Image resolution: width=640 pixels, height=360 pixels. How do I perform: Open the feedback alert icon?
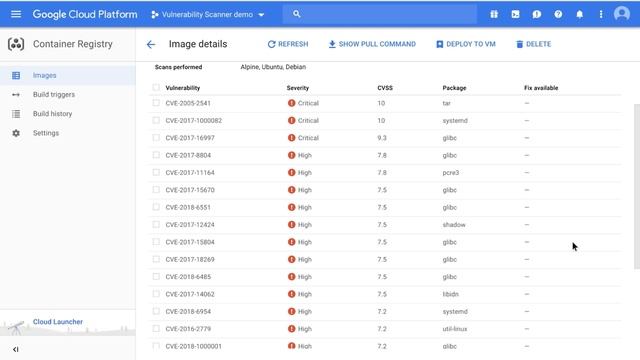537,14
